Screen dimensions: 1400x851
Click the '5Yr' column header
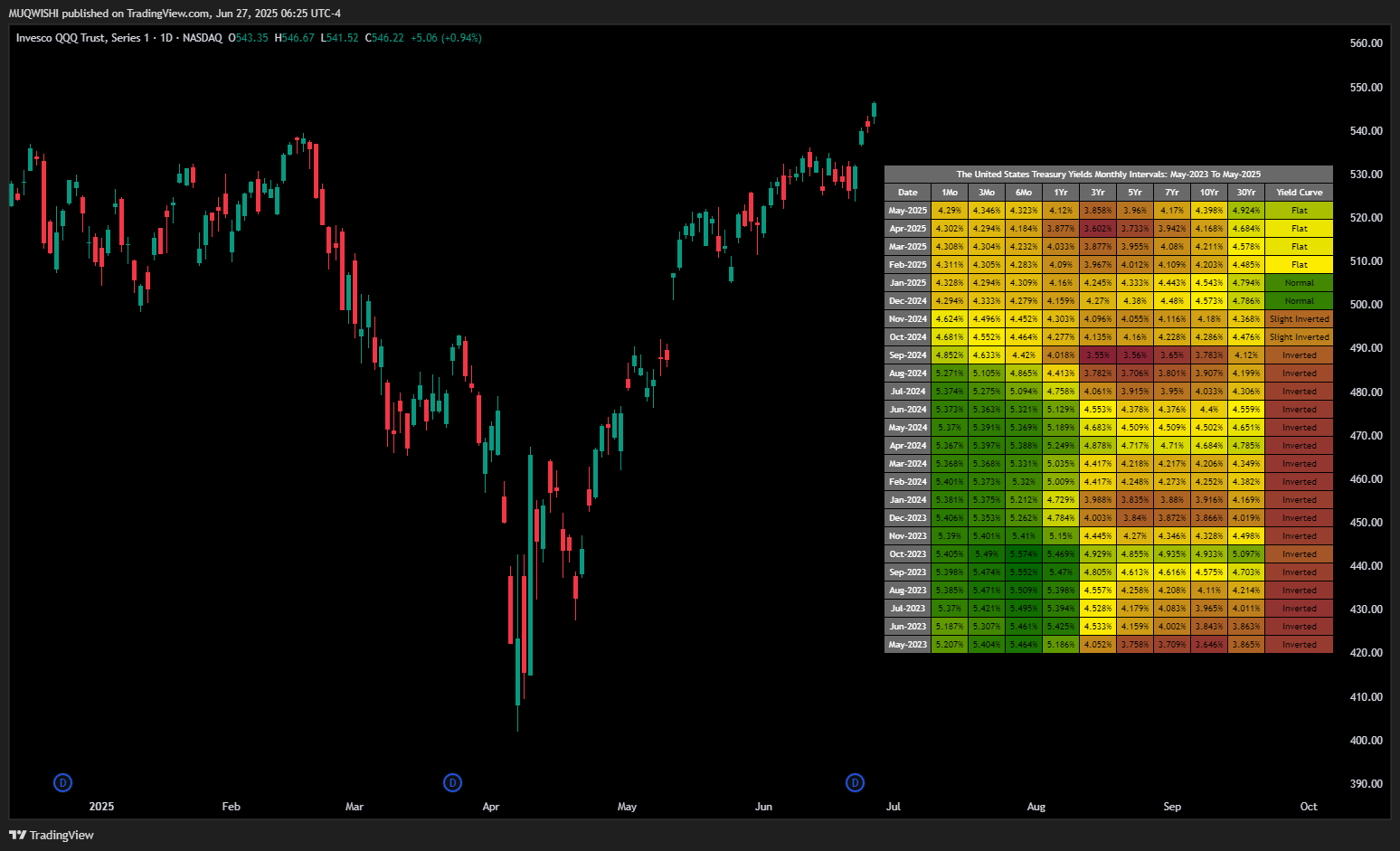tap(1135, 193)
